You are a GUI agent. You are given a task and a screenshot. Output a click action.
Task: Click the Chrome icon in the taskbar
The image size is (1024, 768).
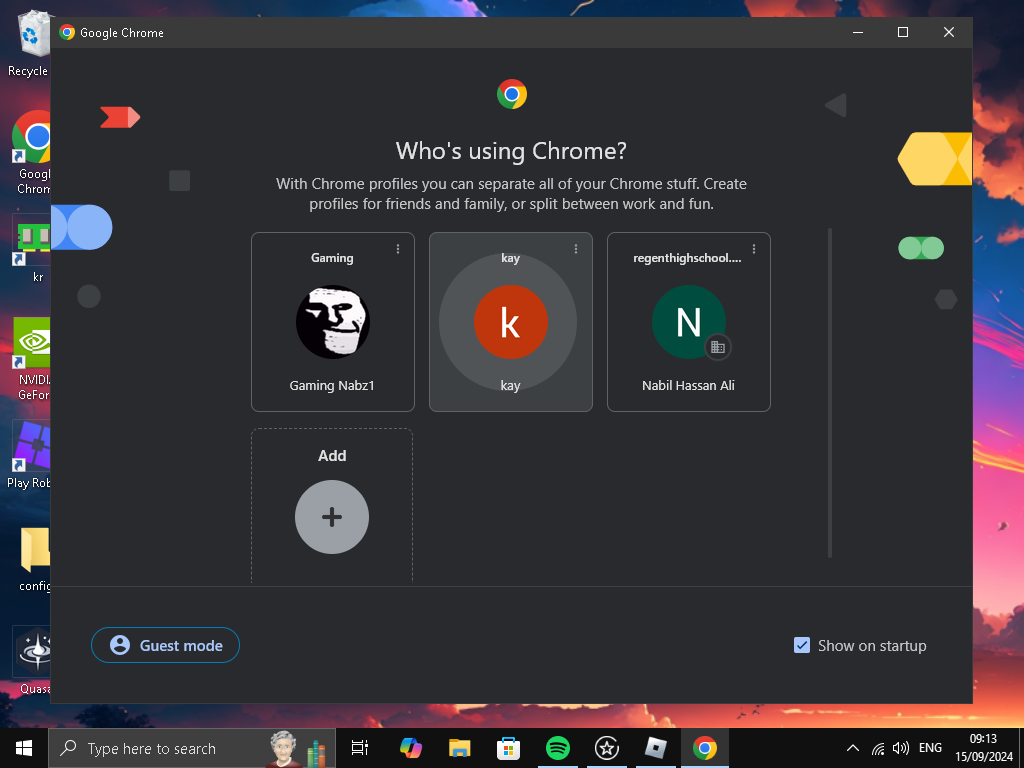[x=705, y=748]
